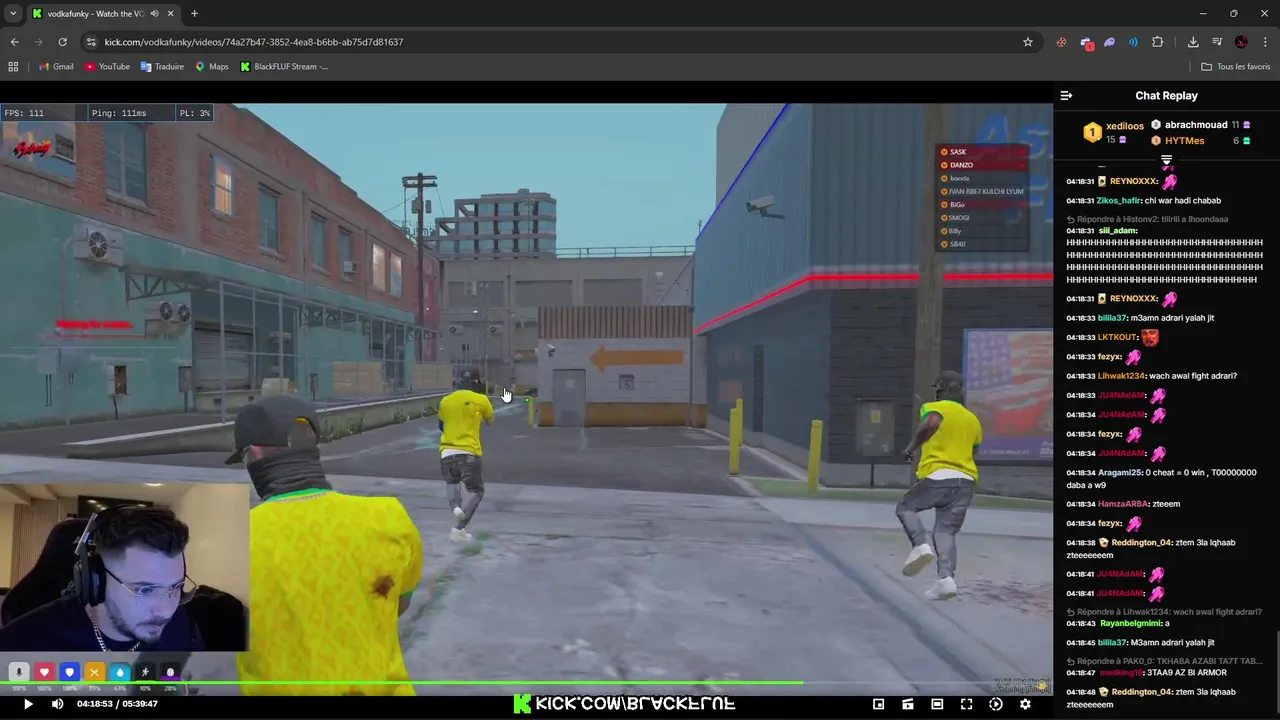Screen dimensions: 1280x720
Task: Open the purple extension icon
Action: click(1109, 42)
